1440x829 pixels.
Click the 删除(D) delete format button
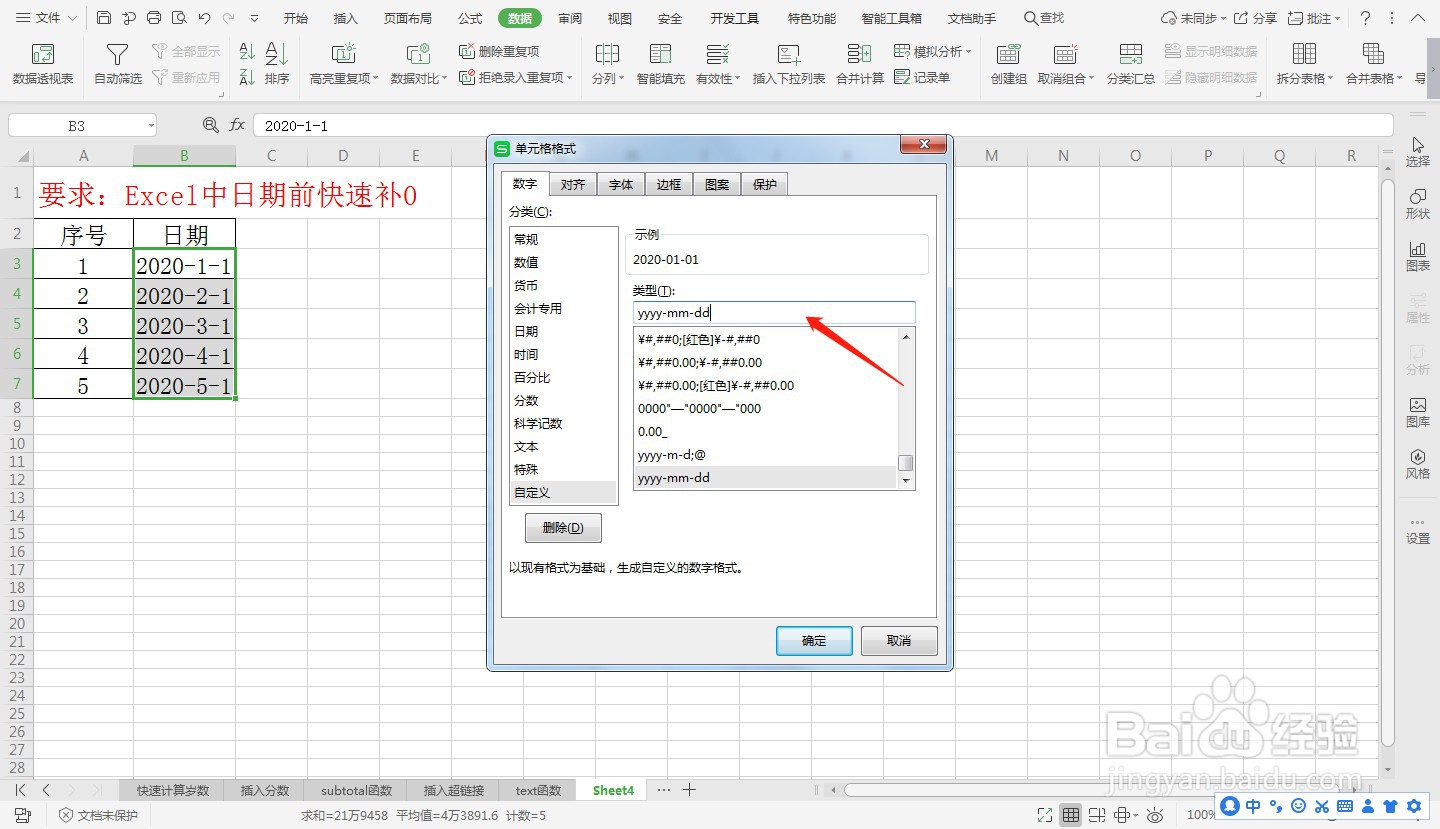point(563,528)
